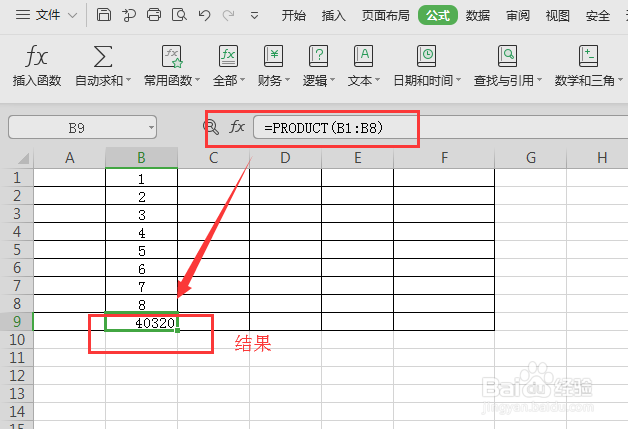Image resolution: width=628 pixels, height=429 pixels.
Task: Select column F header
Action: pyautogui.click(x=444, y=158)
